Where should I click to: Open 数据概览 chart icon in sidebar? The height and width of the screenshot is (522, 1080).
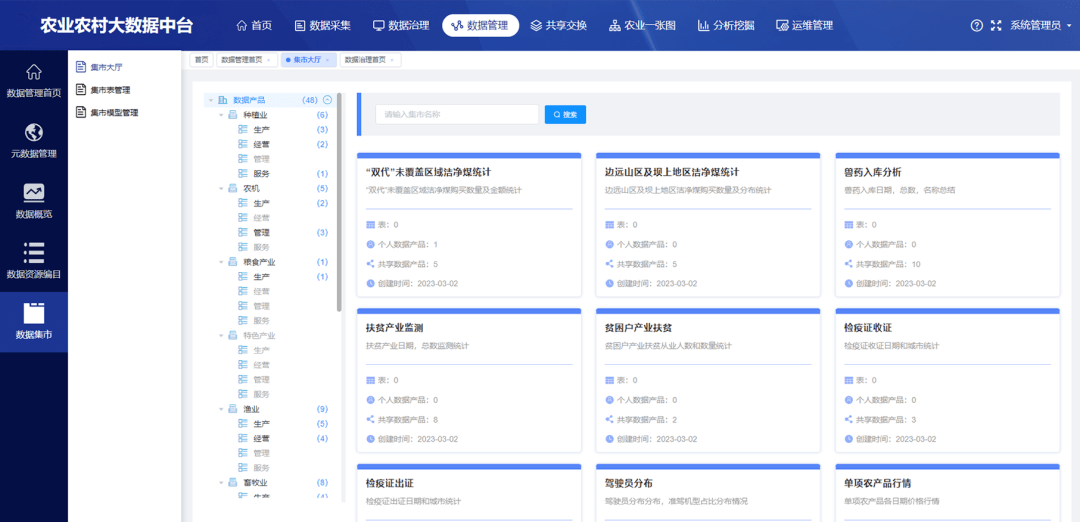click(34, 193)
